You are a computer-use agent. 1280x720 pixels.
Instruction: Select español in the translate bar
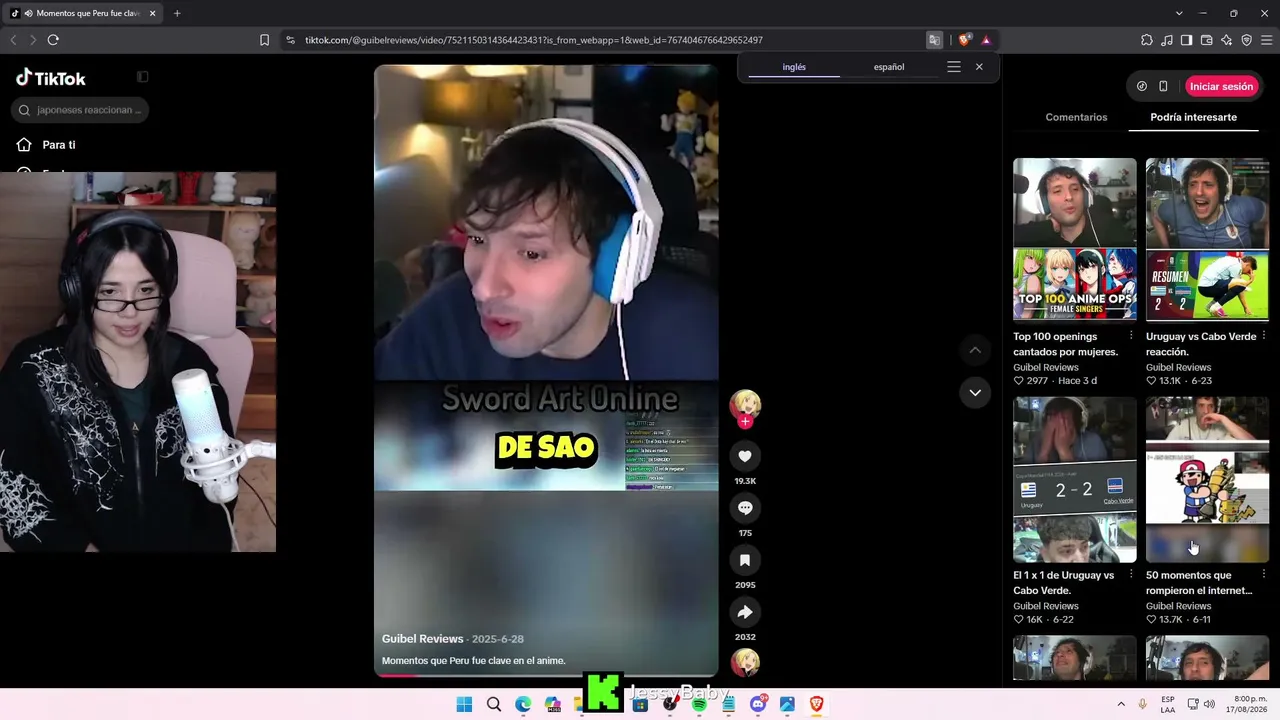889,67
